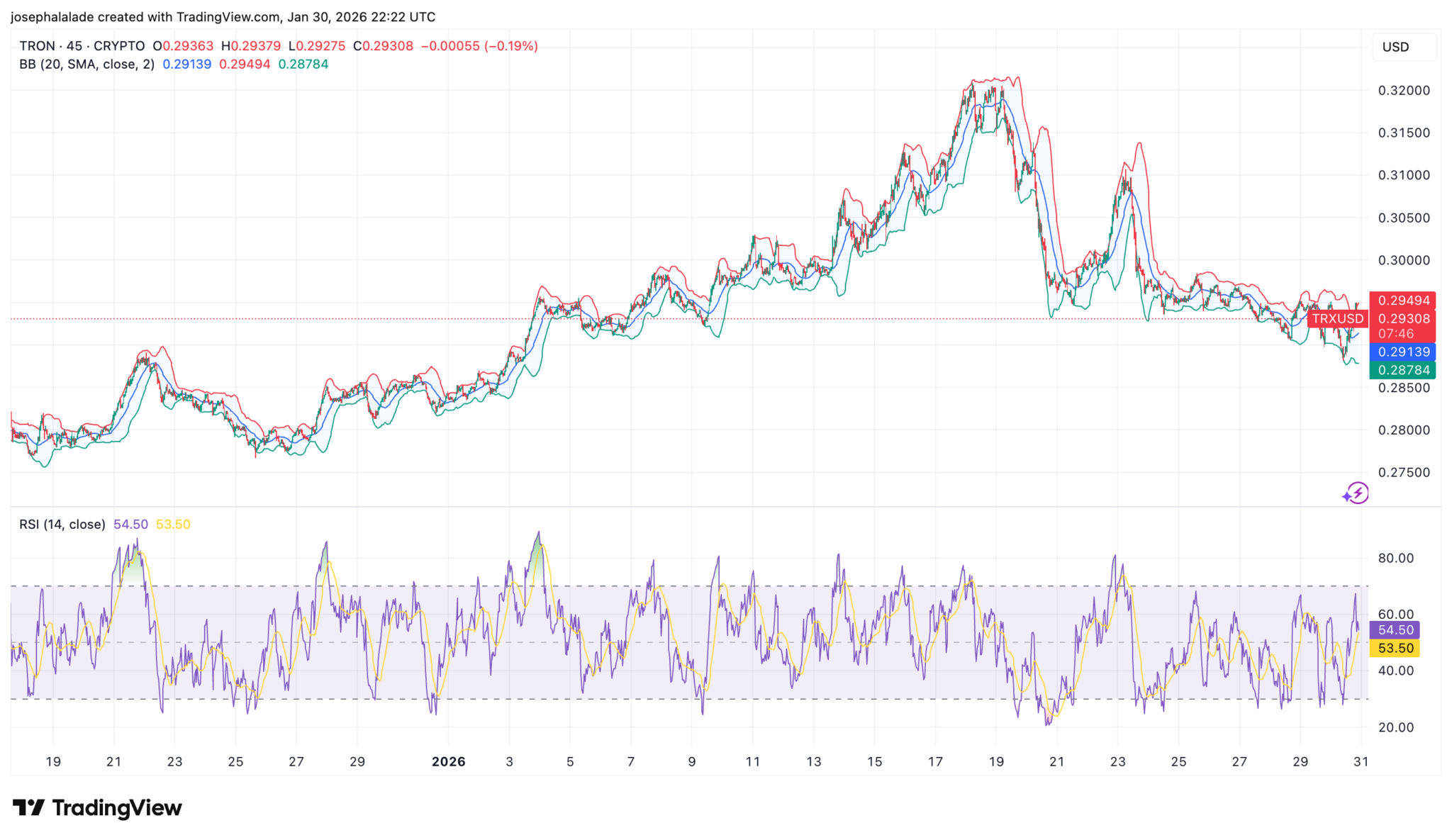Click the 0.32000 price scale label
This screenshot has height=840, width=1452.
pos(1403,91)
